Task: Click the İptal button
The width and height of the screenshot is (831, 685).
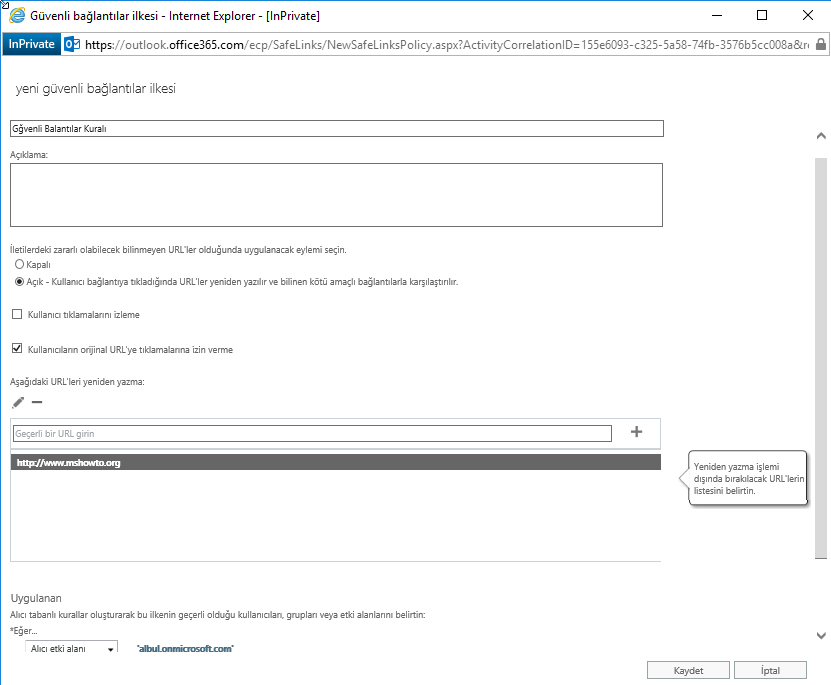Action: [x=770, y=670]
